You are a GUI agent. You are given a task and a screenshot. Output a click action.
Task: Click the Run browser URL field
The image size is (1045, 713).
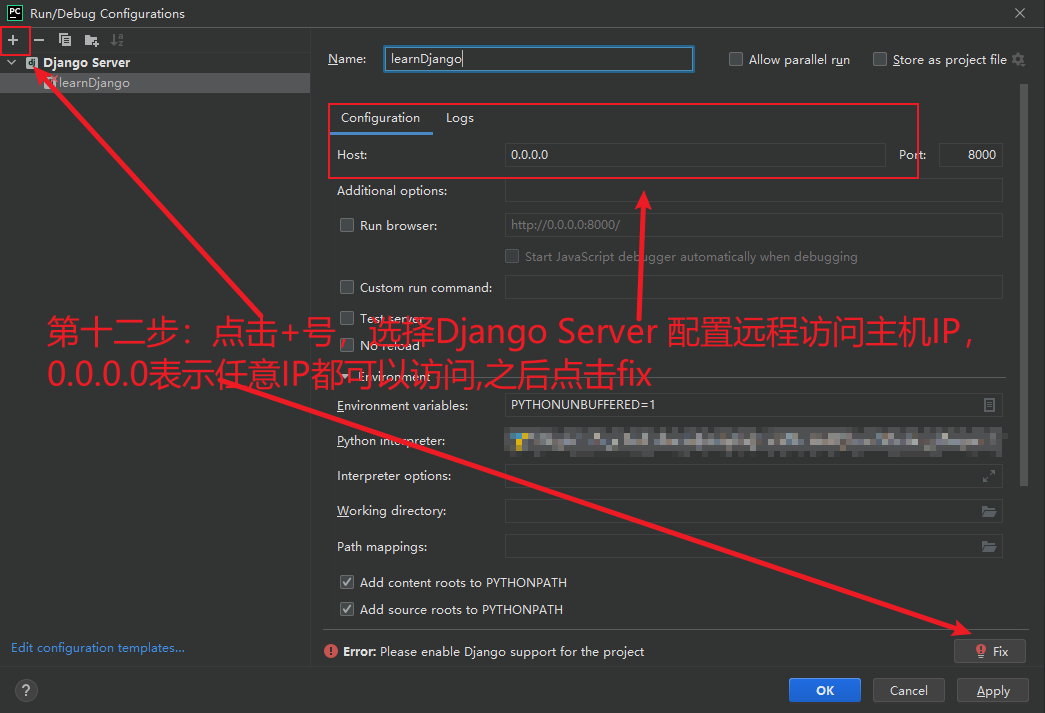point(754,225)
